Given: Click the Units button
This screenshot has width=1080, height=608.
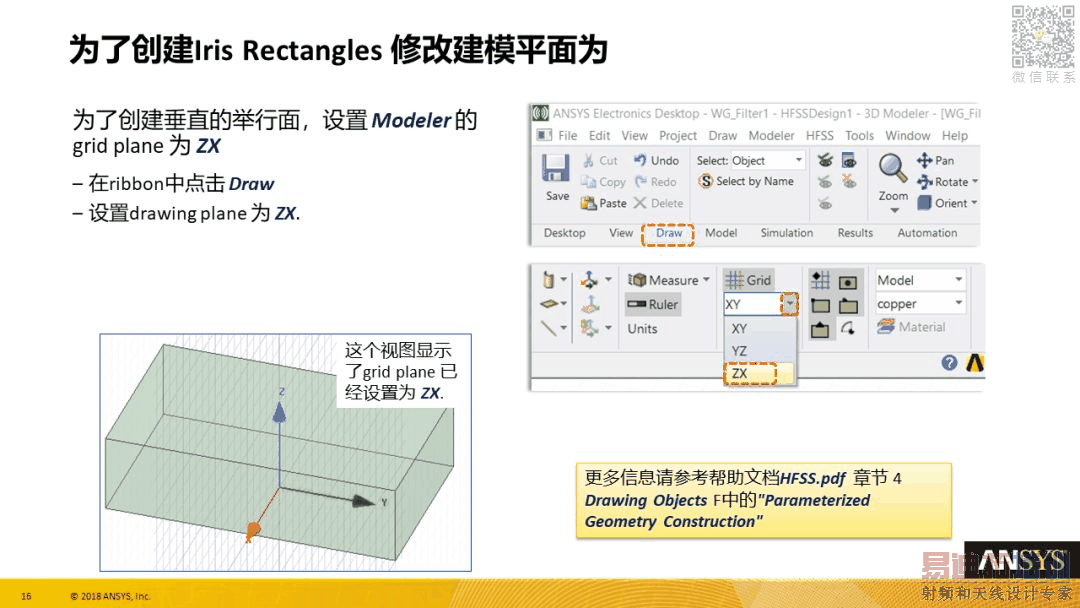Looking at the screenshot, I should 642,328.
